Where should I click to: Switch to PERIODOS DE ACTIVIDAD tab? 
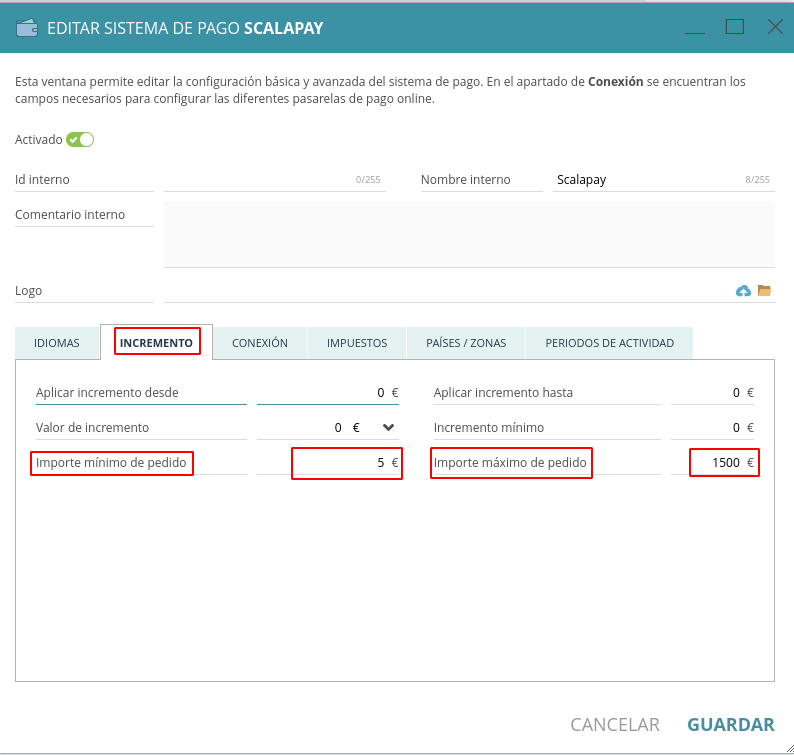(x=610, y=343)
